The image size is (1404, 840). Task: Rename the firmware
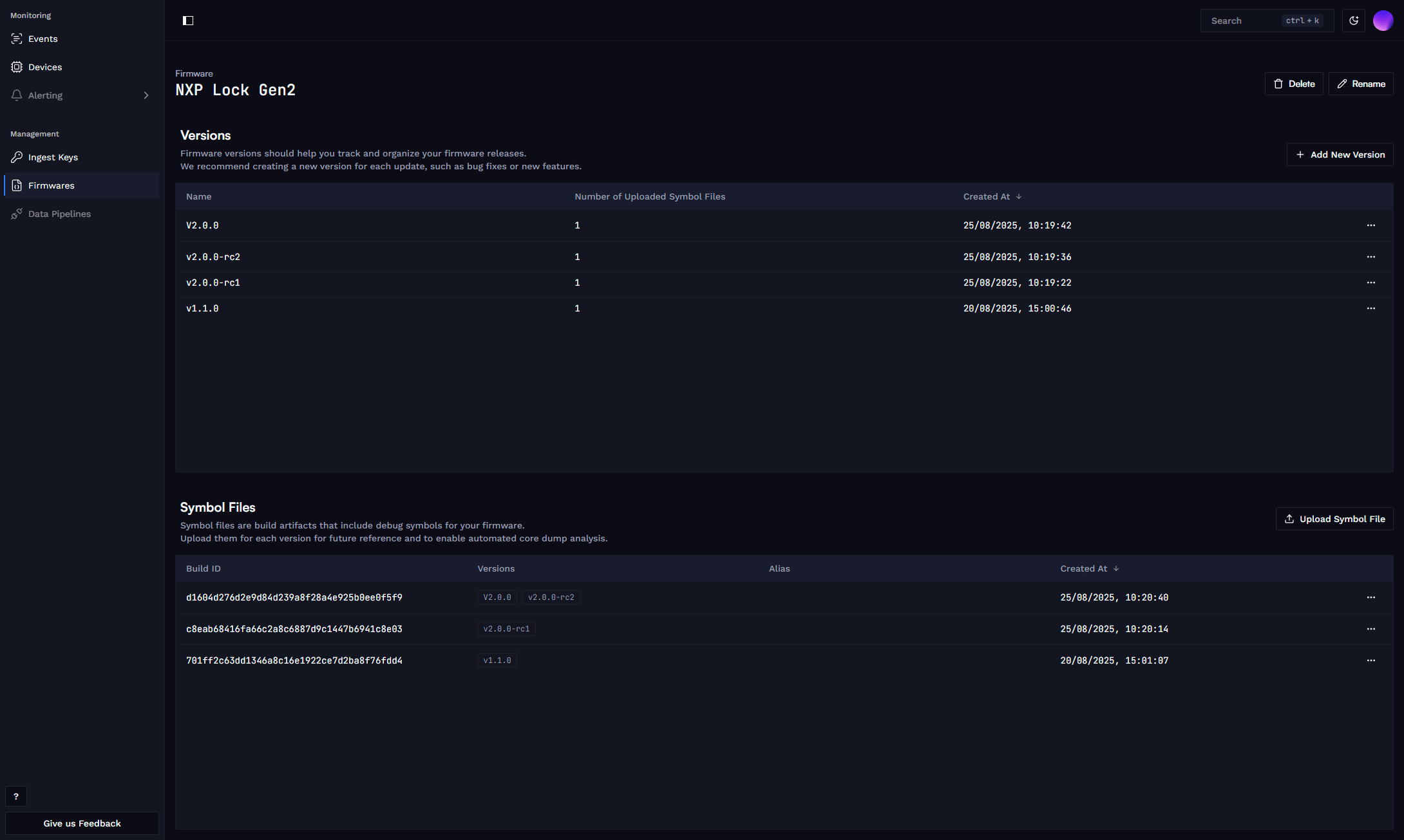coord(1361,84)
